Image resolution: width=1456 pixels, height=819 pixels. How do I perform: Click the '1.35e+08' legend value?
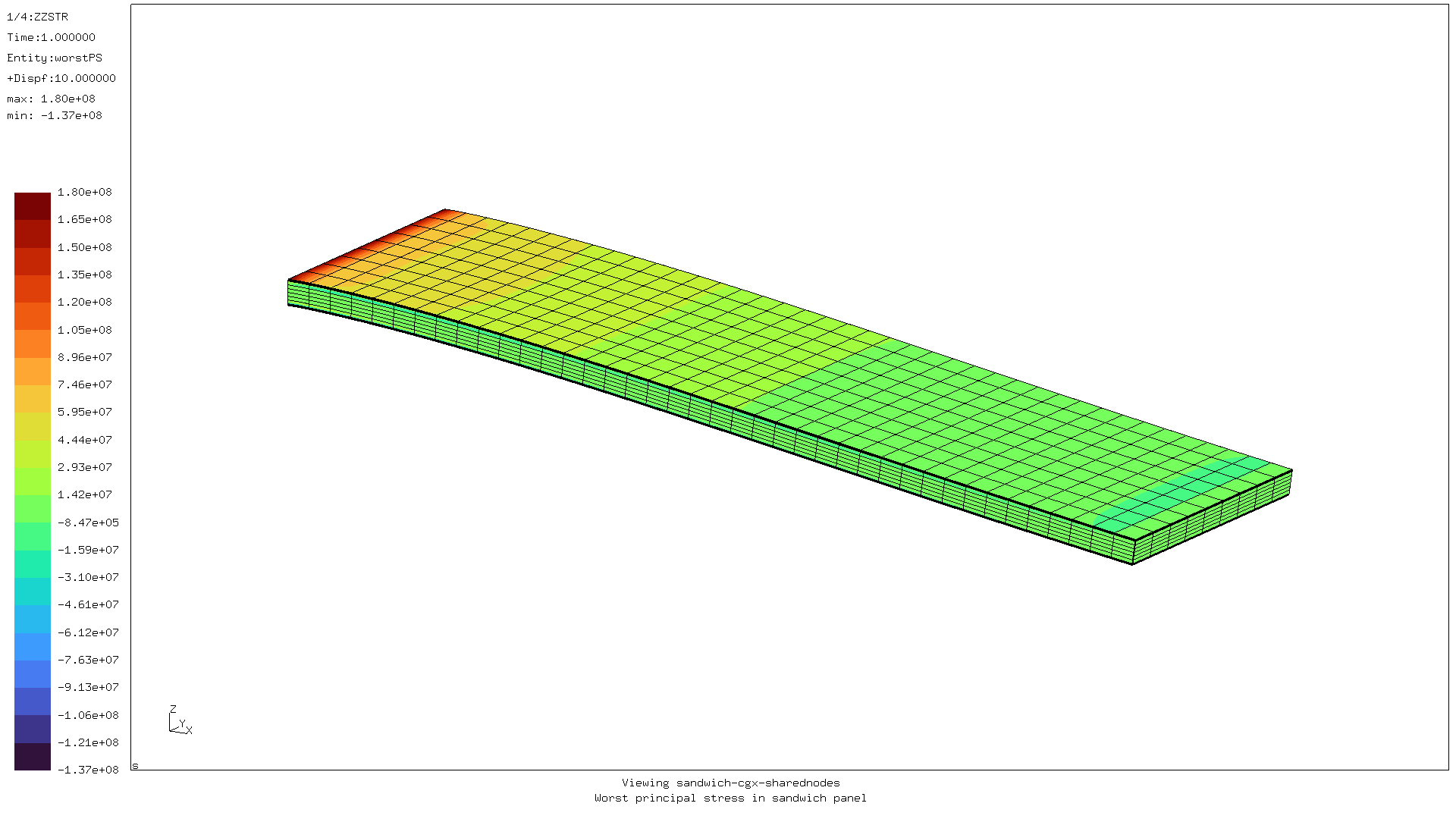pyautogui.click(x=85, y=275)
